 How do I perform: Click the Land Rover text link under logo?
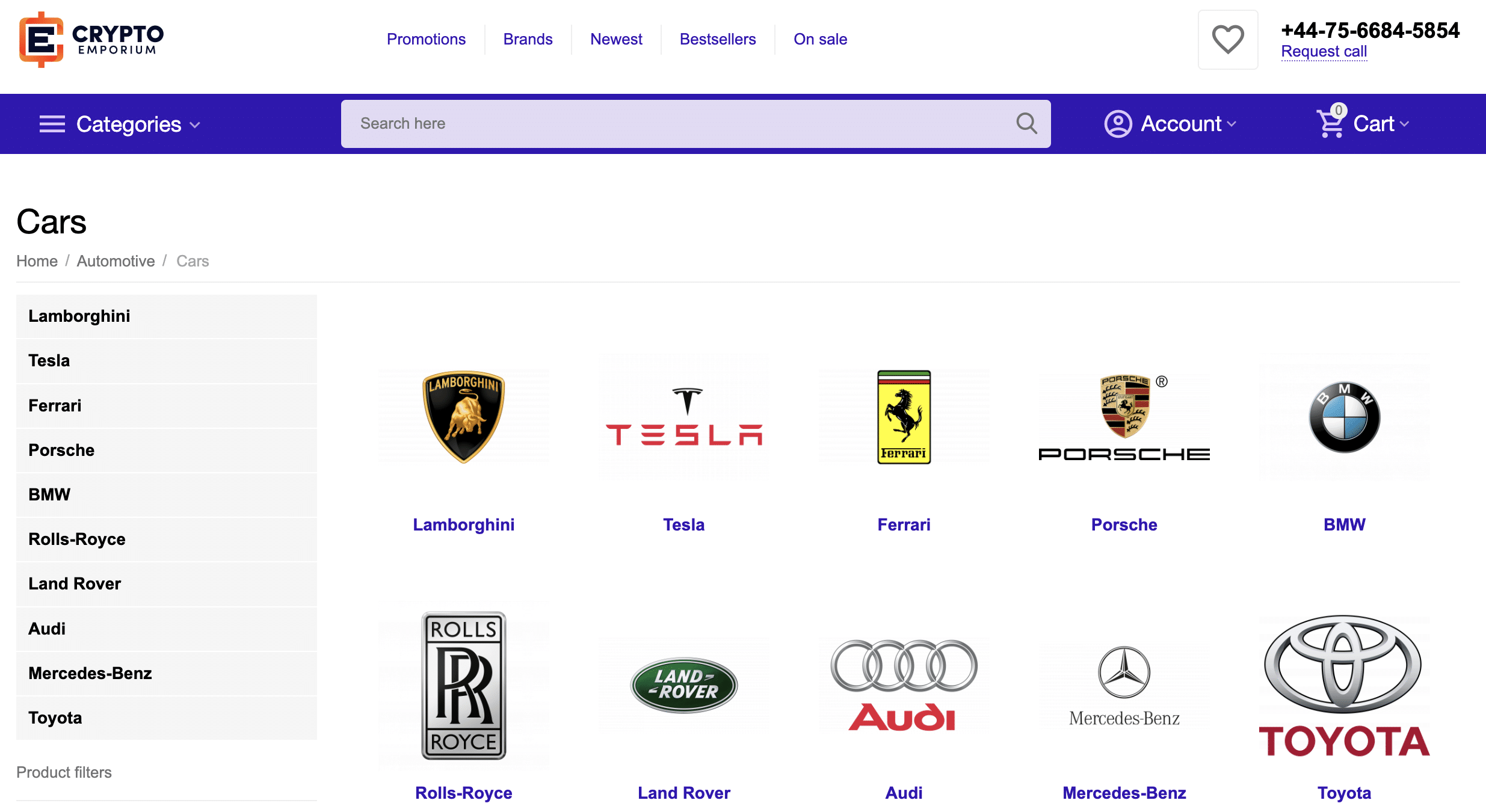coord(684,793)
